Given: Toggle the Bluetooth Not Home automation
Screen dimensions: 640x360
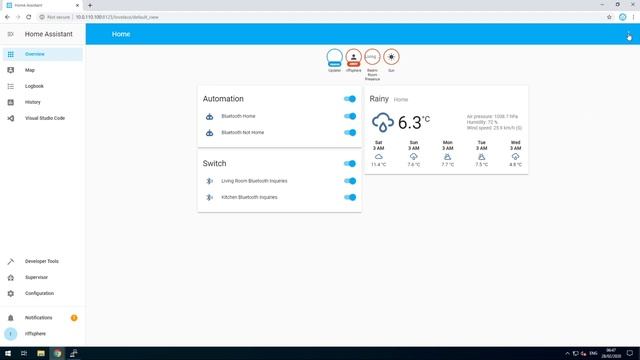Looking at the screenshot, I should click(x=350, y=133).
